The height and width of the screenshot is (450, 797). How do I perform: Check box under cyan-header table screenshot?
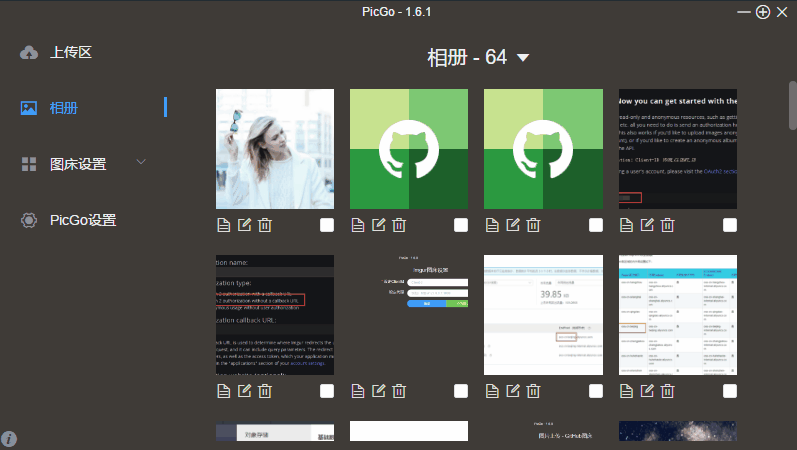pyautogui.click(x=730, y=391)
